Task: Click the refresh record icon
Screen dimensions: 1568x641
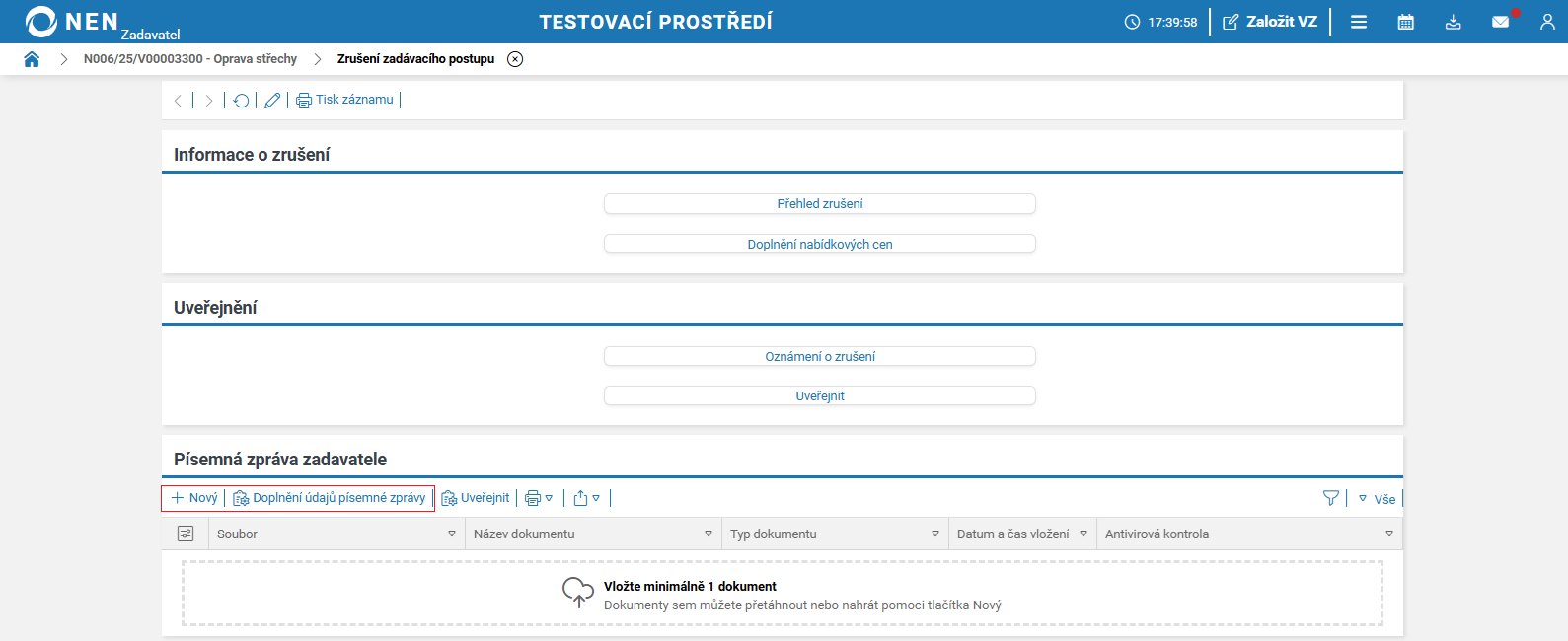Action: [x=241, y=100]
